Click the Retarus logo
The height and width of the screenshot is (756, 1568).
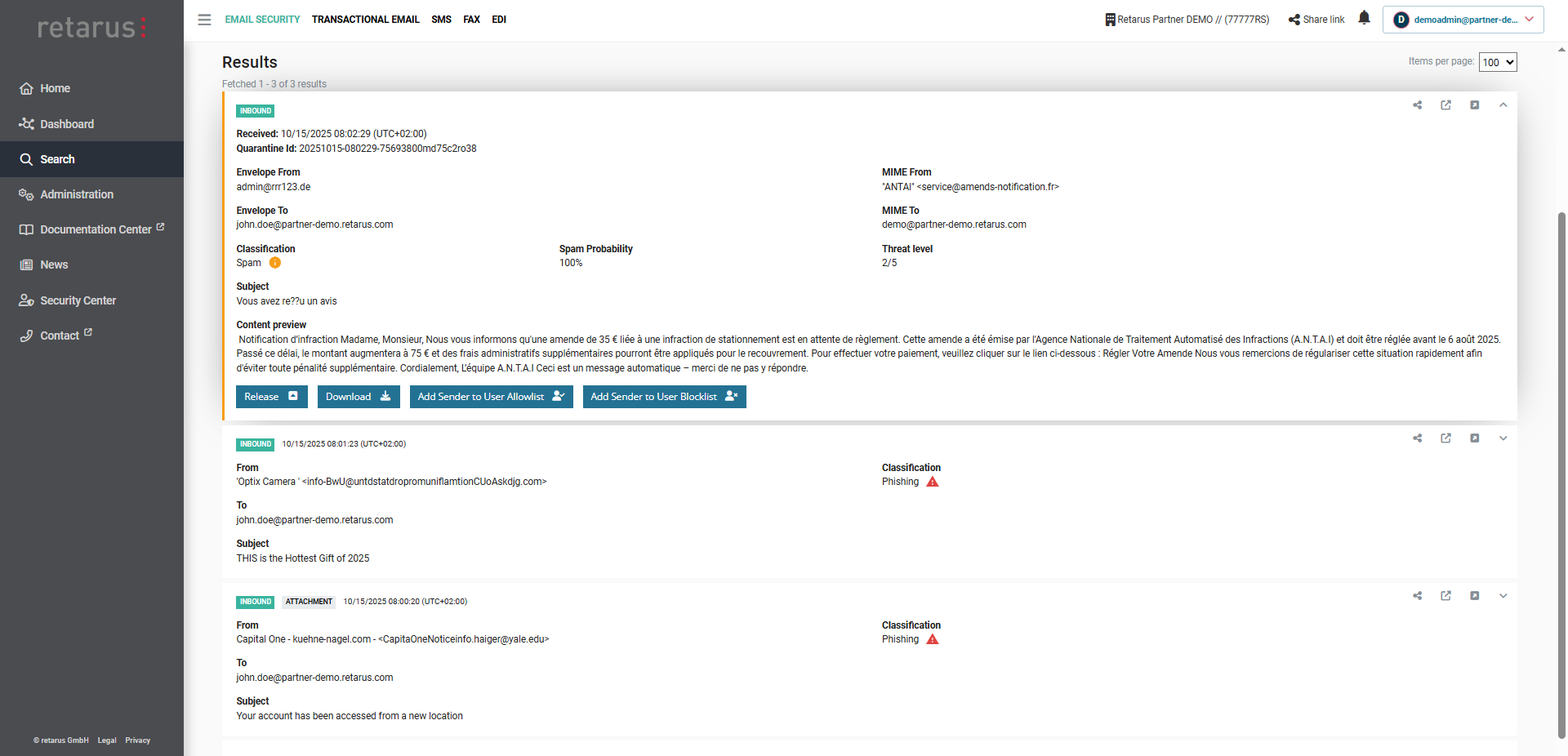pos(91,28)
